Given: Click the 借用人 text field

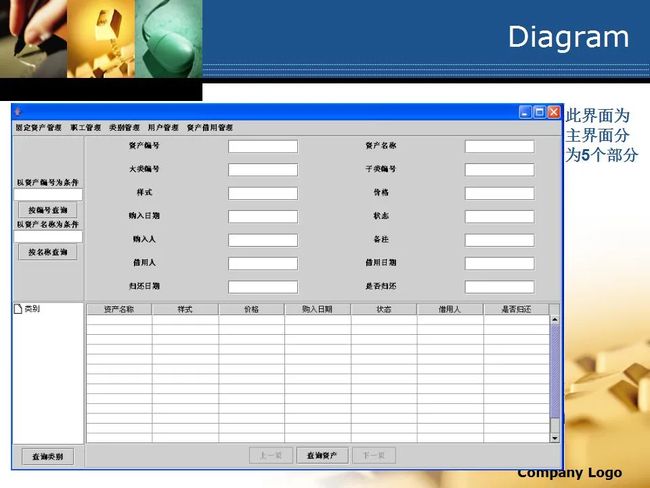Looking at the screenshot, I should click(263, 263).
